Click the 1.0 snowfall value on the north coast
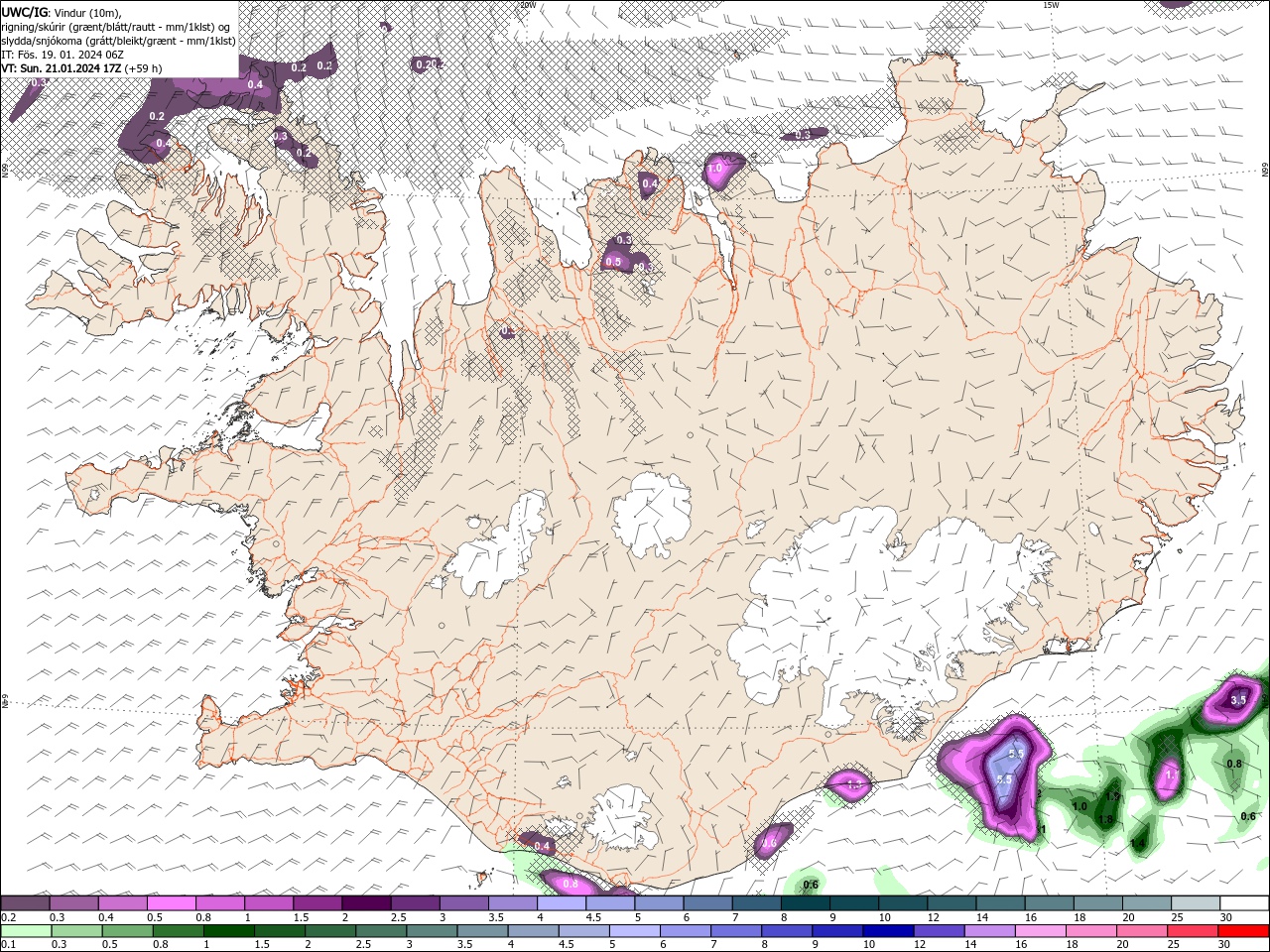 [x=714, y=169]
